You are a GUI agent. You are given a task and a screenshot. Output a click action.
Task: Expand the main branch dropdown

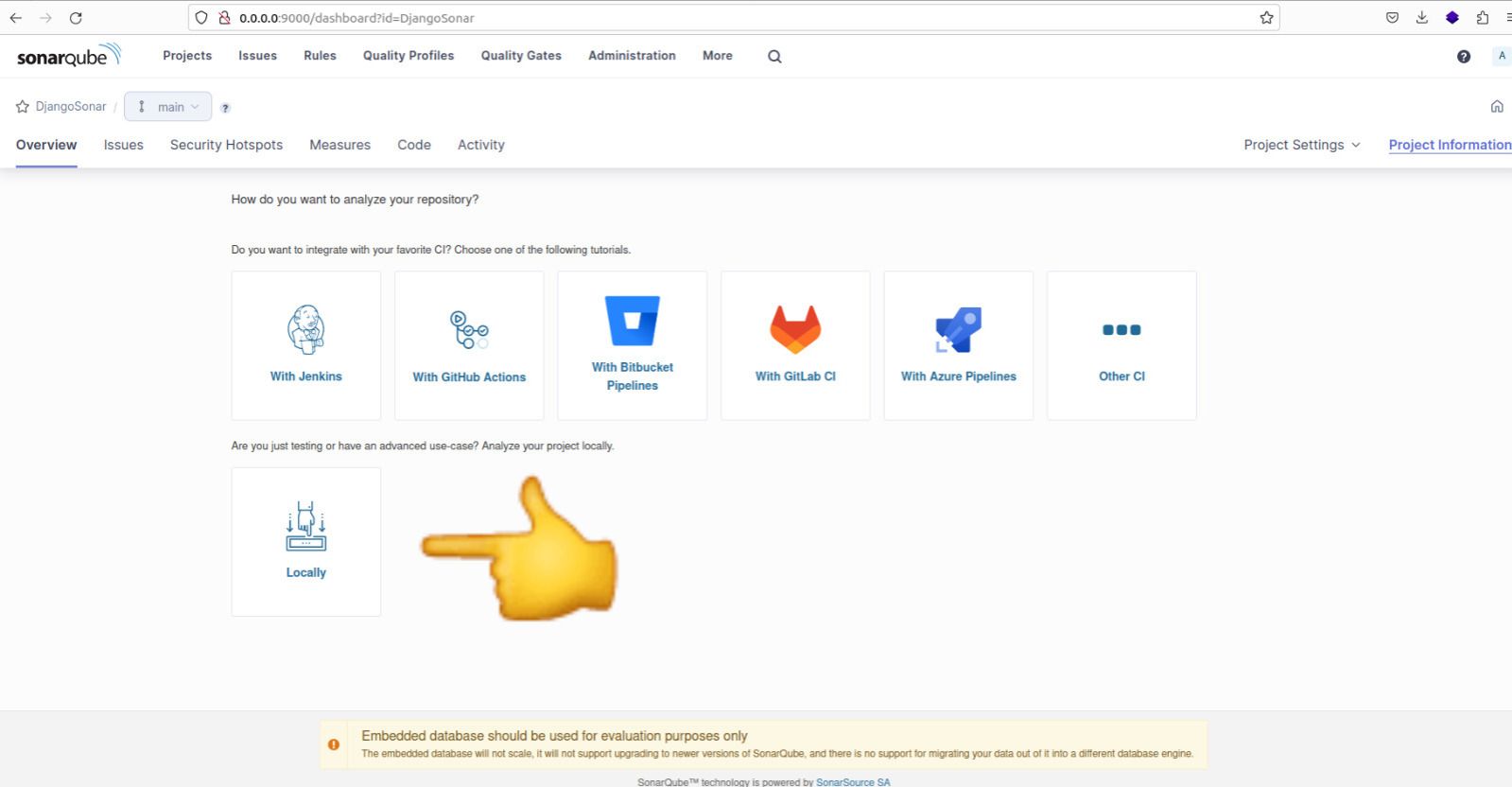pos(168,107)
